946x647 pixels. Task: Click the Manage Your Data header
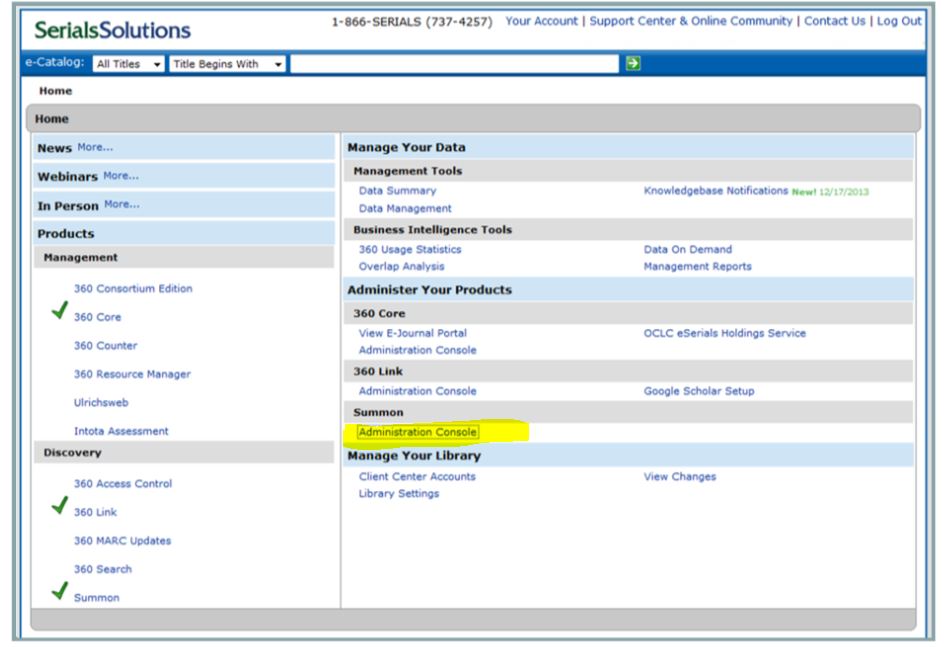629,147
